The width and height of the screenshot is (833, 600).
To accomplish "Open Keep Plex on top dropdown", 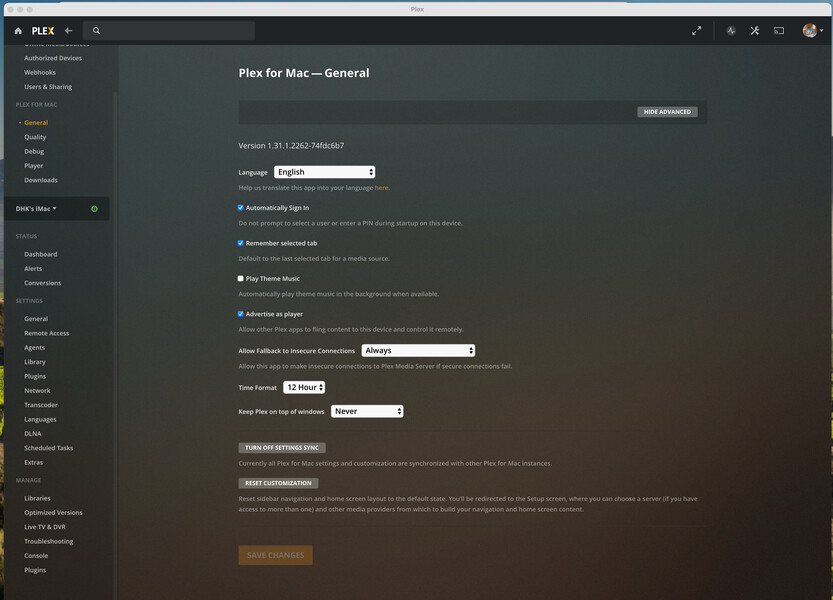I will click(x=367, y=411).
